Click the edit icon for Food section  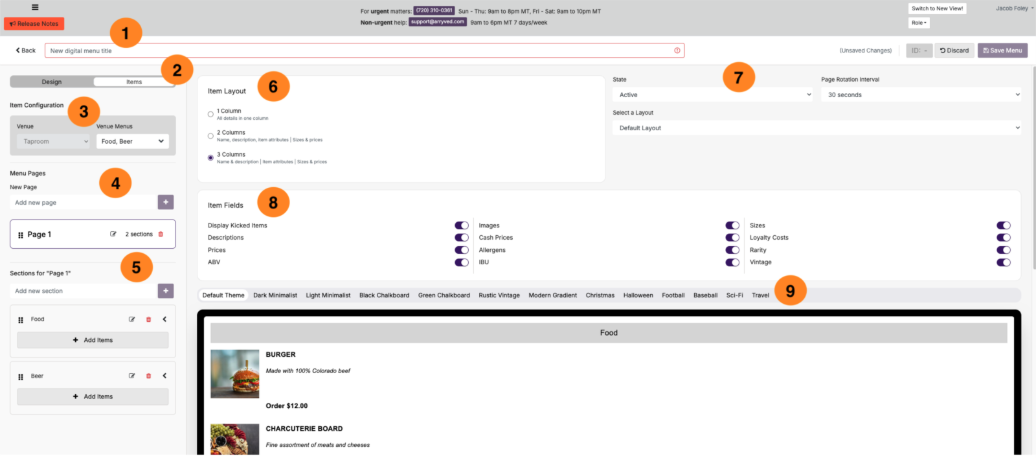[132, 320]
